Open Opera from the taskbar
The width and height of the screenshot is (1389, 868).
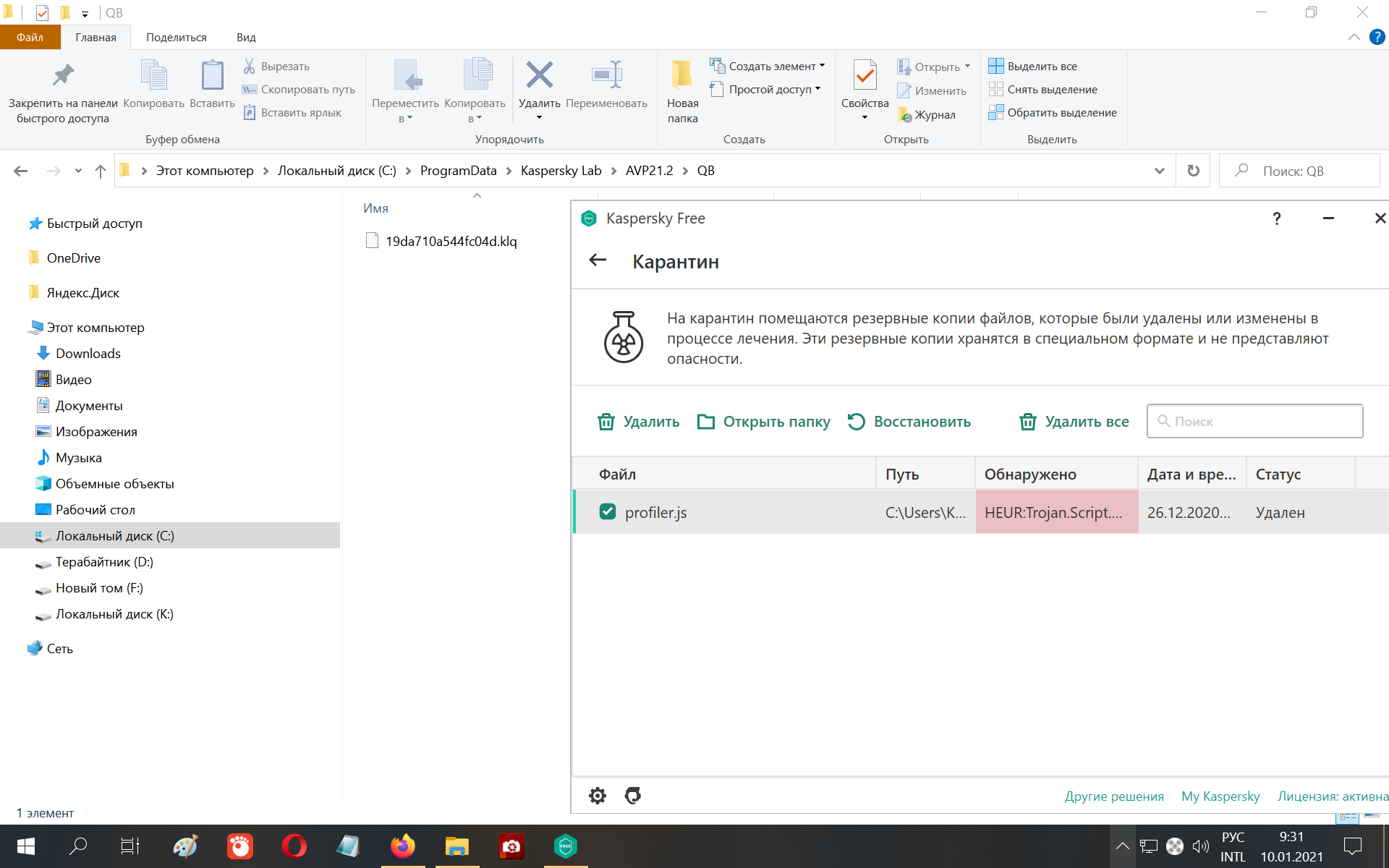coord(294,846)
